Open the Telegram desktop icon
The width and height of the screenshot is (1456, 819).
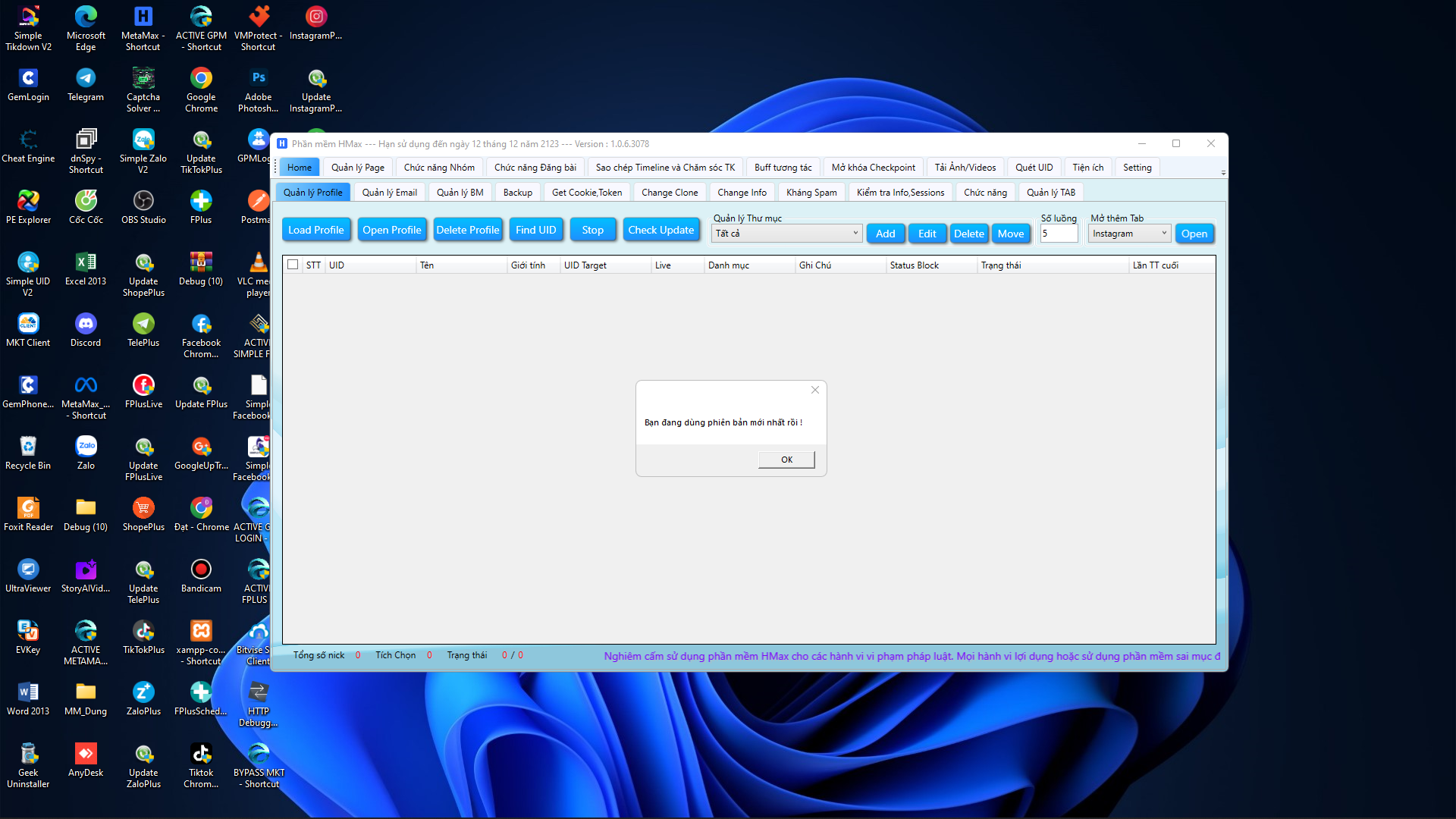coord(86,83)
